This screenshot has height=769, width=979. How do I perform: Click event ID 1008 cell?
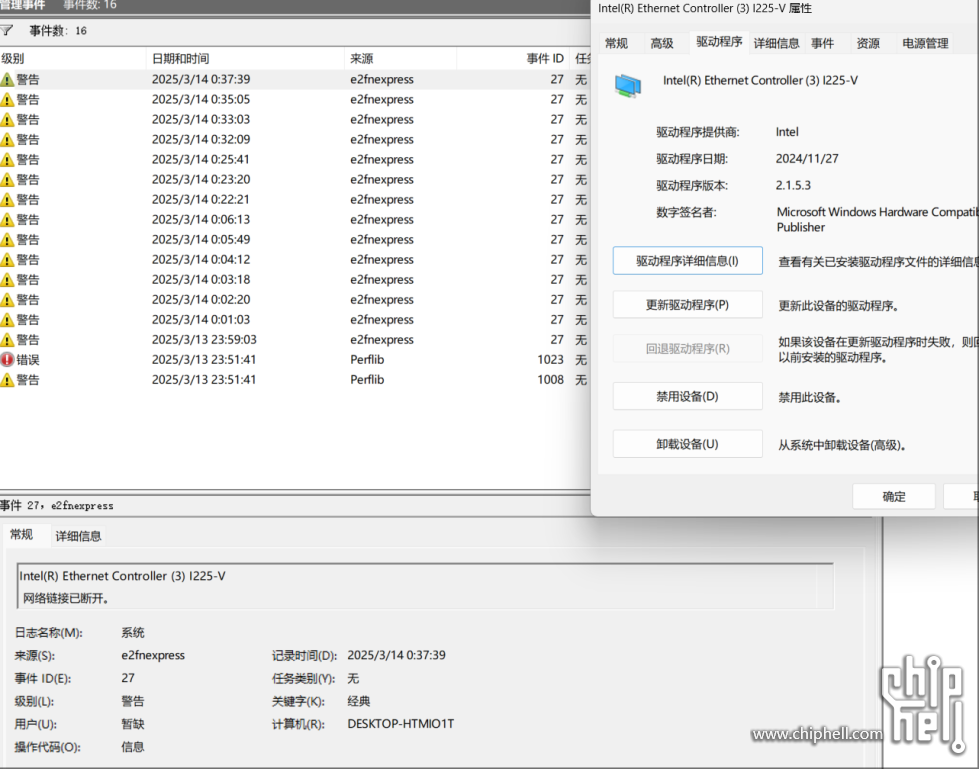pyautogui.click(x=550, y=380)
